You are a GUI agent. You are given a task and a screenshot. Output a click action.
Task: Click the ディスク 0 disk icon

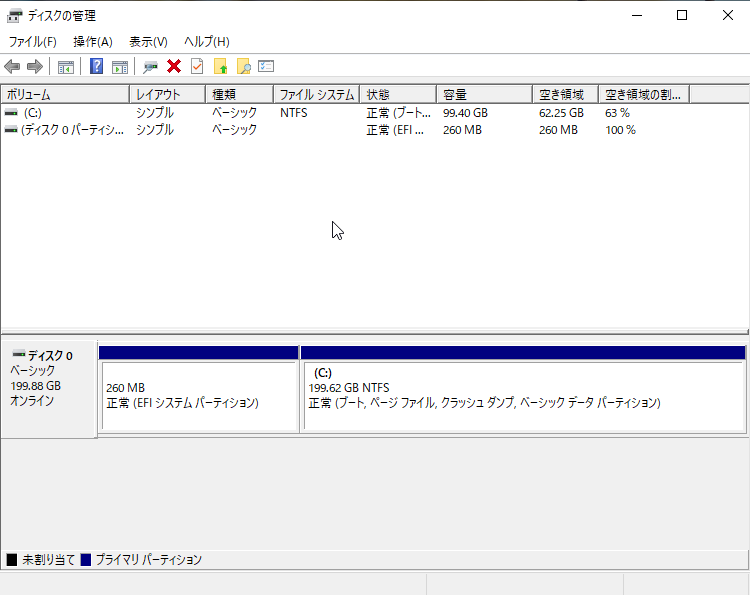click(x=19, y=354)
